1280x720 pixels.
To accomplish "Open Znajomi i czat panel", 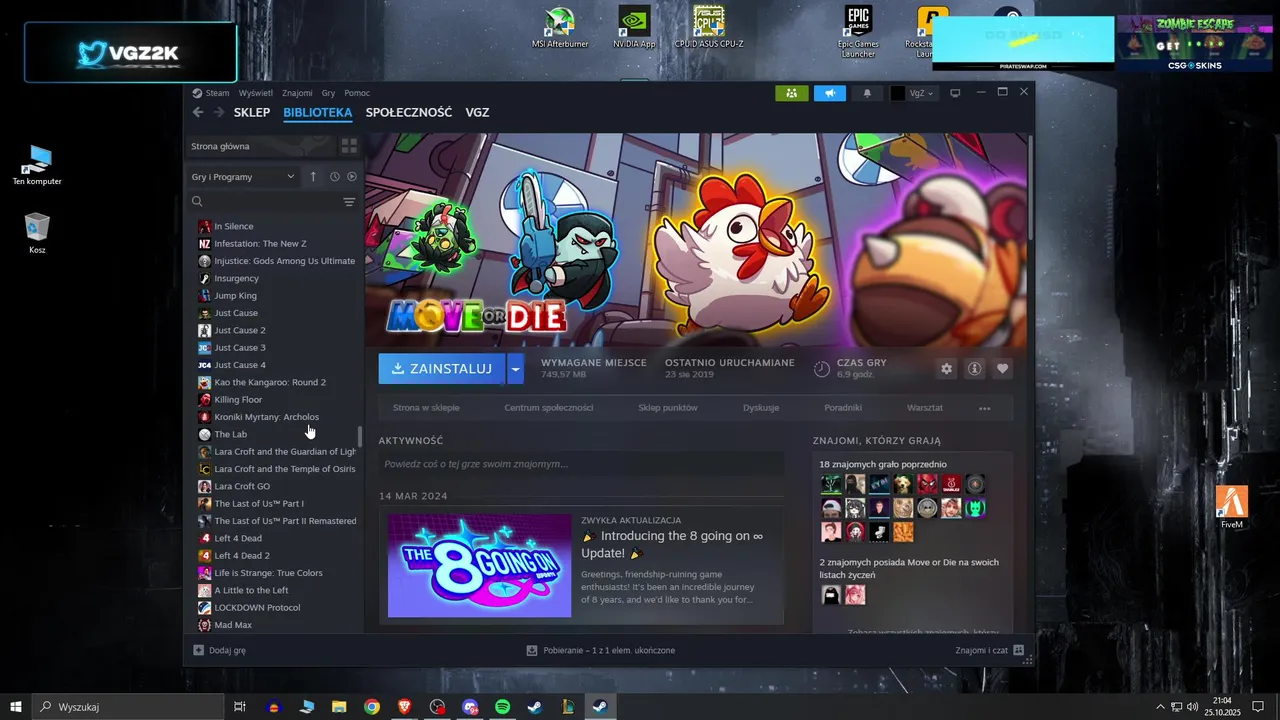I will 989,650.
